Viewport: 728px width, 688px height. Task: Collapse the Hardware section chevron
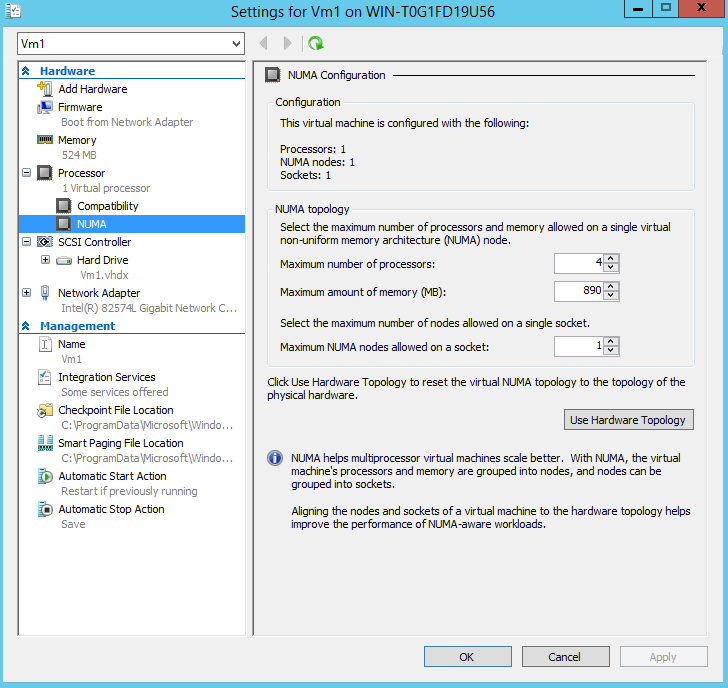click(x=26, y=71)
